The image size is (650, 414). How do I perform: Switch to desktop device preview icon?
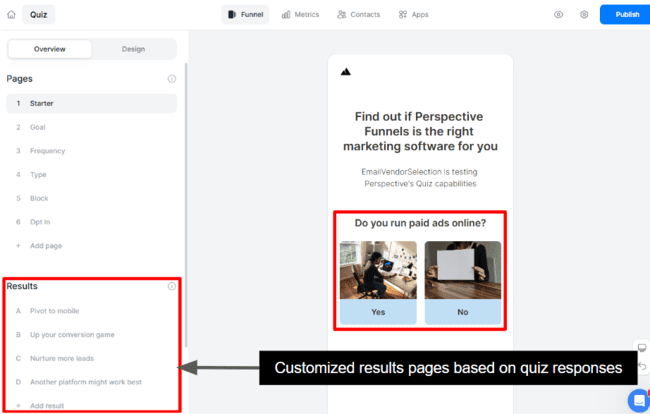(x=642, y=348)
